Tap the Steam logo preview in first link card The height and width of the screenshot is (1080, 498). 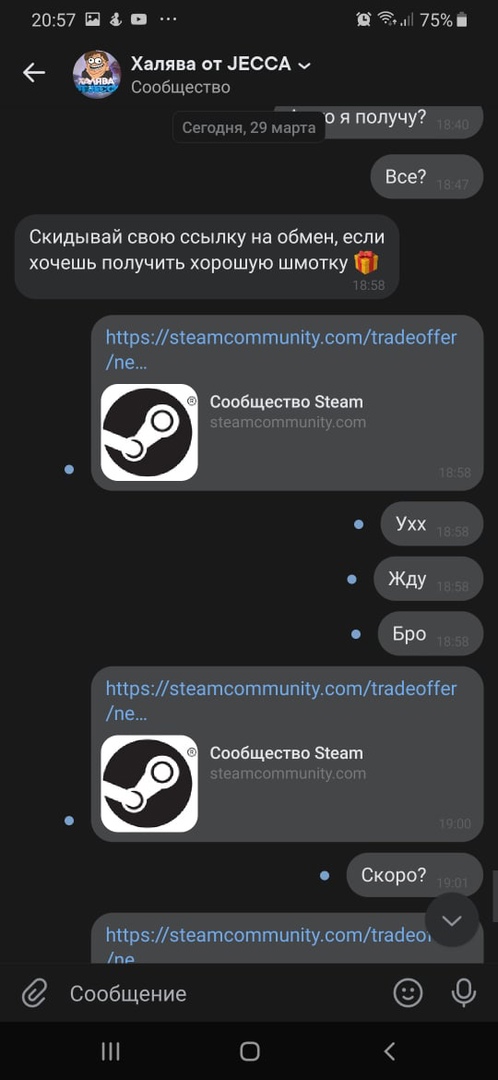pyautogui.click(x=149, y=432)
